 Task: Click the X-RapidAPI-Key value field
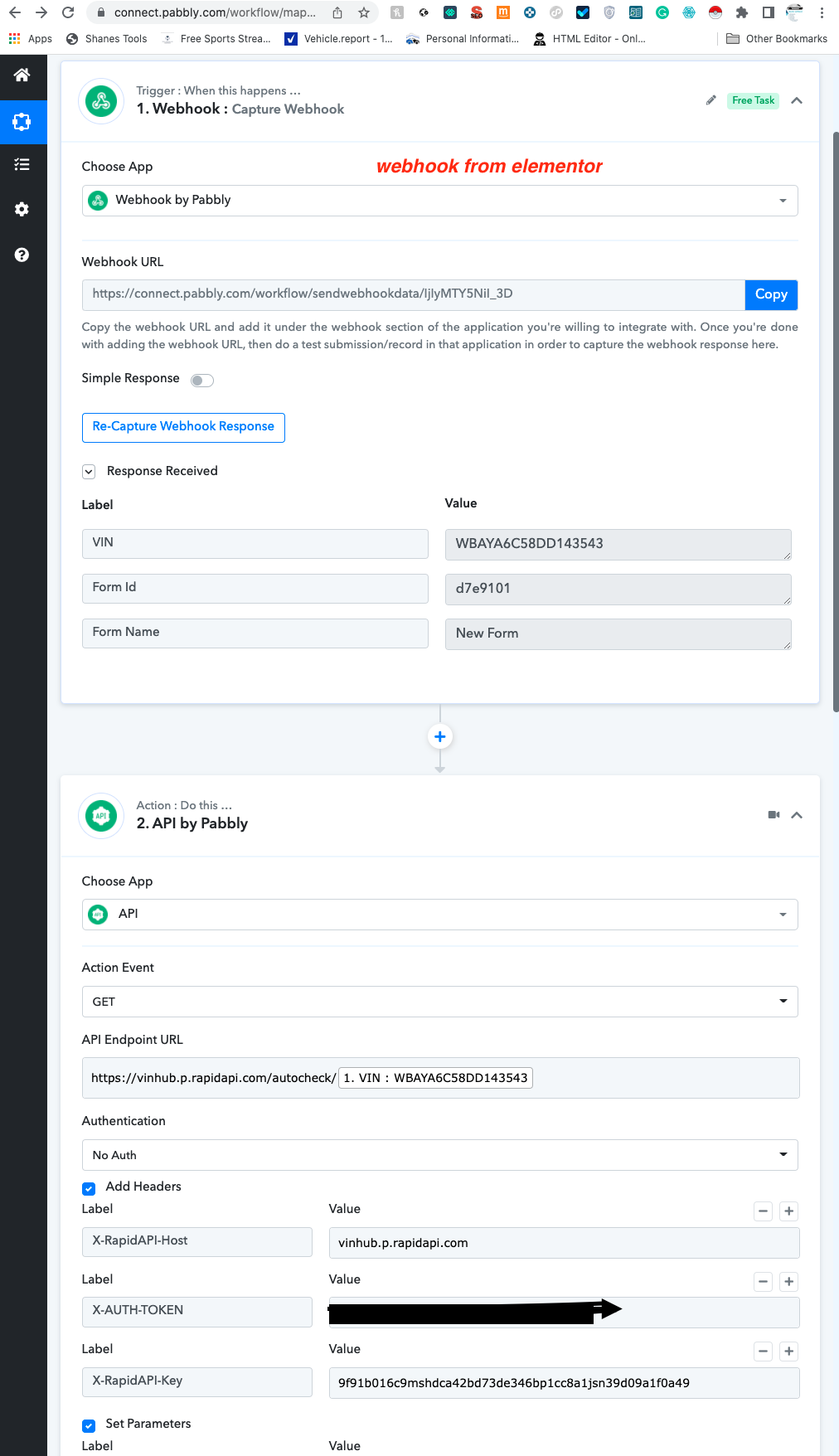[x=565, y=1383]
